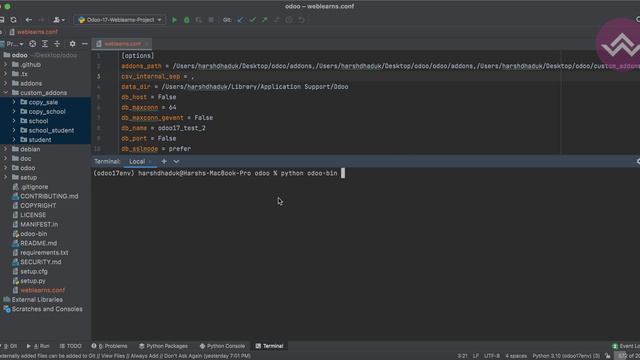Click Select Opened File target icon
This screenshot has height=360, width=640.
pos(33,44)
